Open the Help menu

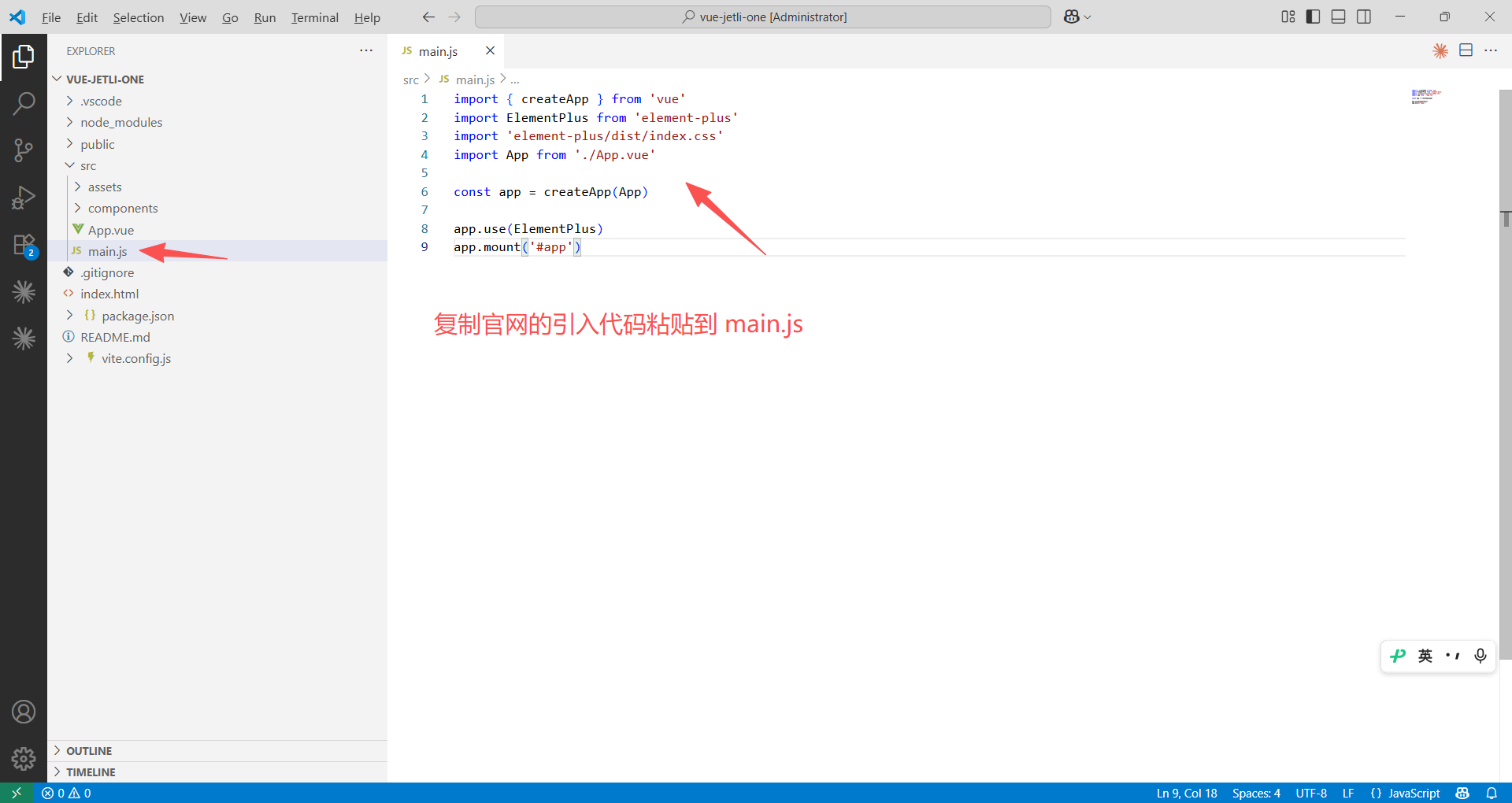[x=367, y=17]
